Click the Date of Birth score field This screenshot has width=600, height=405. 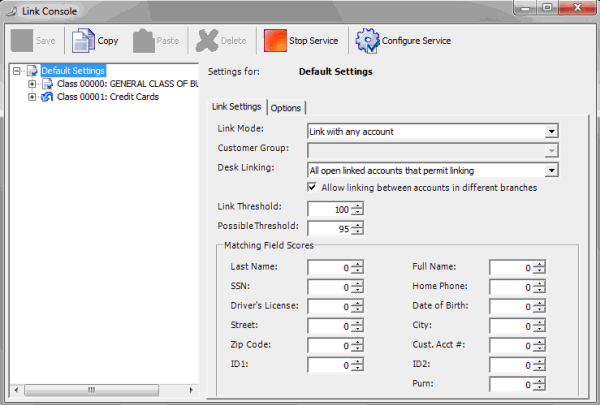tap(511, 307)
